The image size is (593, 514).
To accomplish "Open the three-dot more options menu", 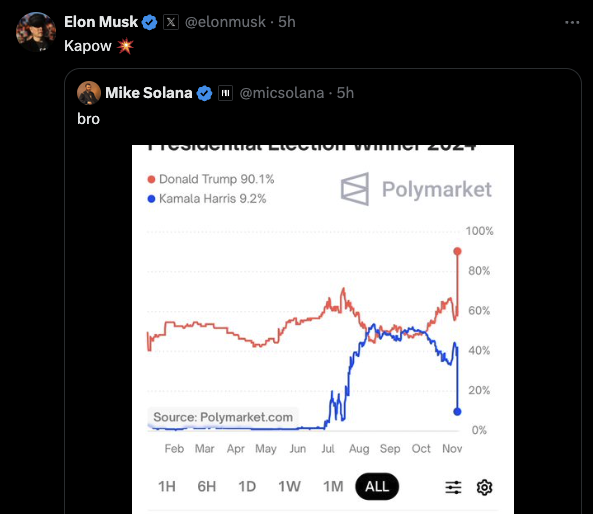I will (x=572, y=23).
